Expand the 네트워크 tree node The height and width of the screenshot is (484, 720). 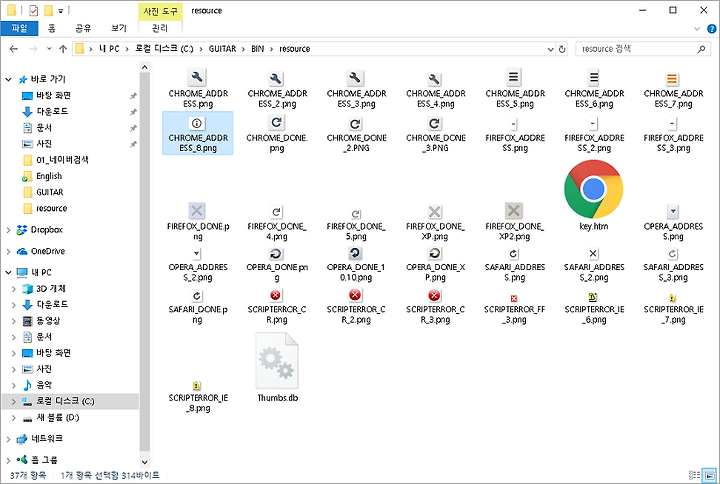[8, 439]
